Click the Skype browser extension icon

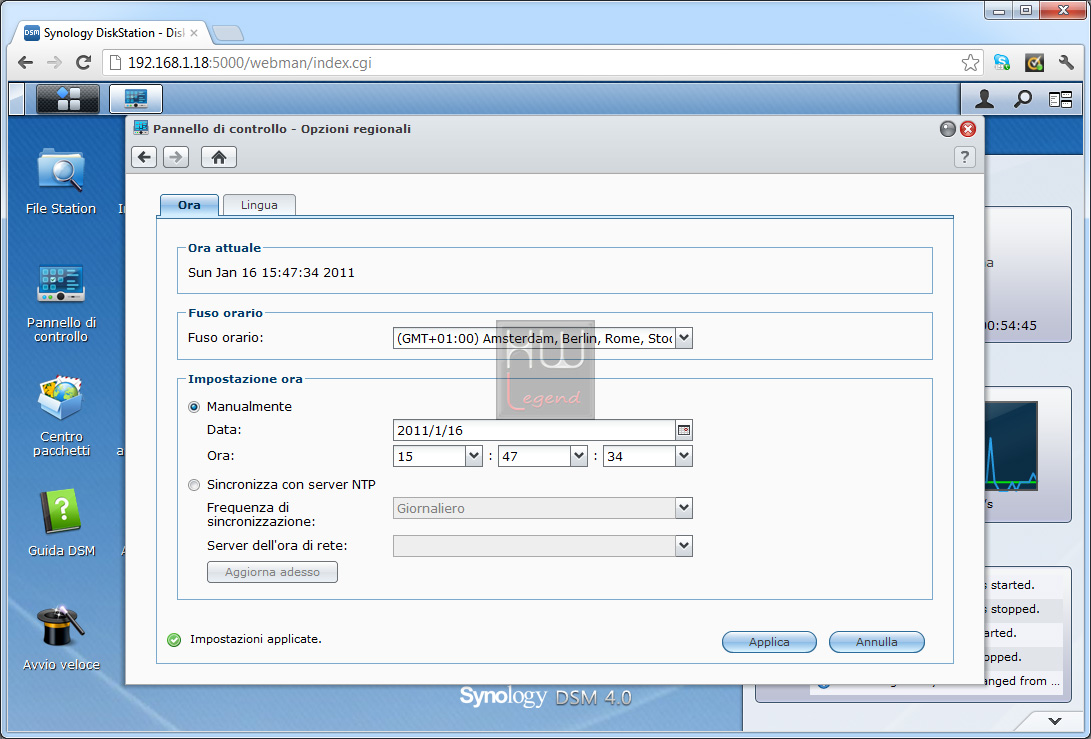point(1002,63)
